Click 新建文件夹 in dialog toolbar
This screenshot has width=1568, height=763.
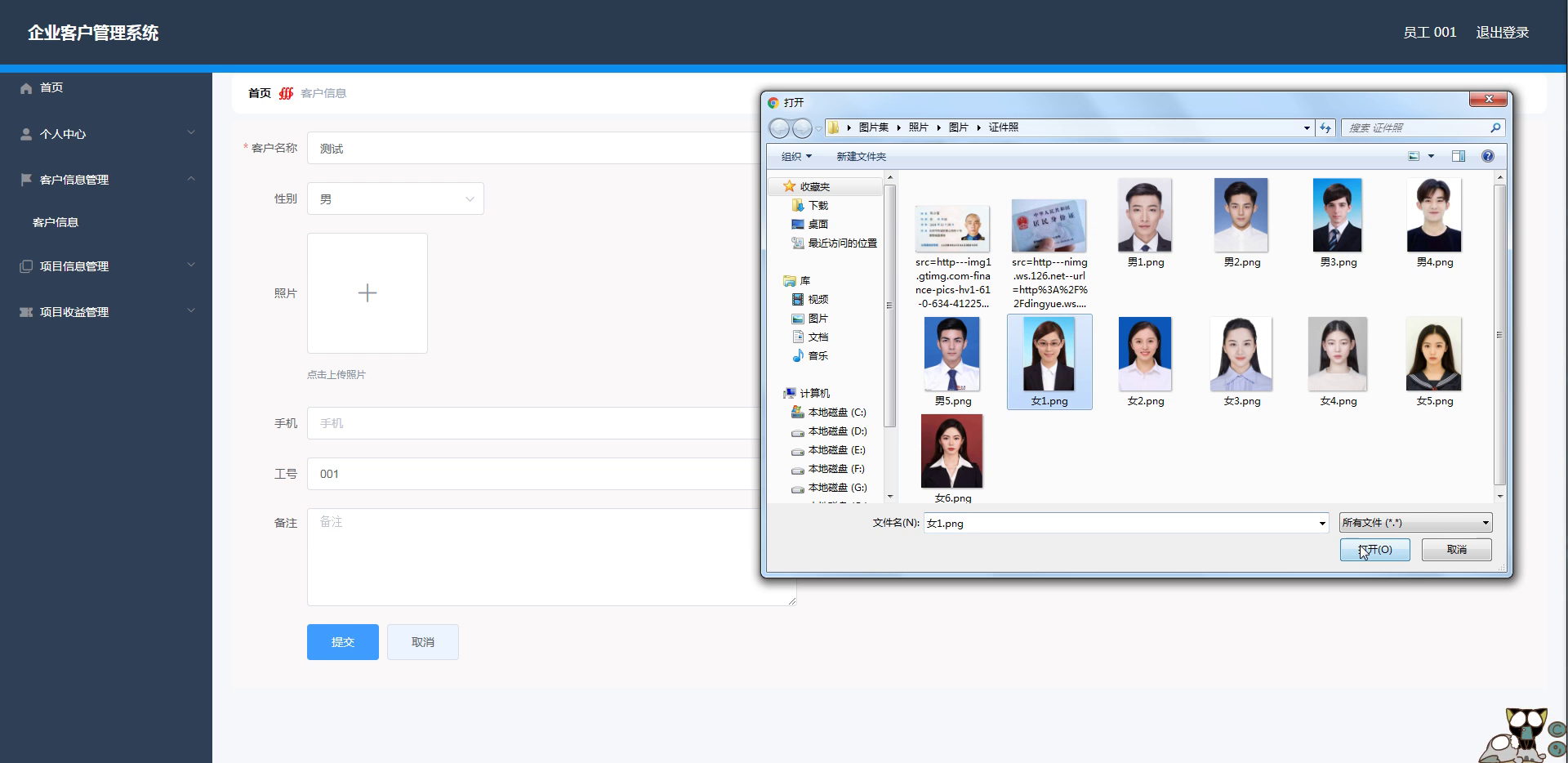[861, 156]
